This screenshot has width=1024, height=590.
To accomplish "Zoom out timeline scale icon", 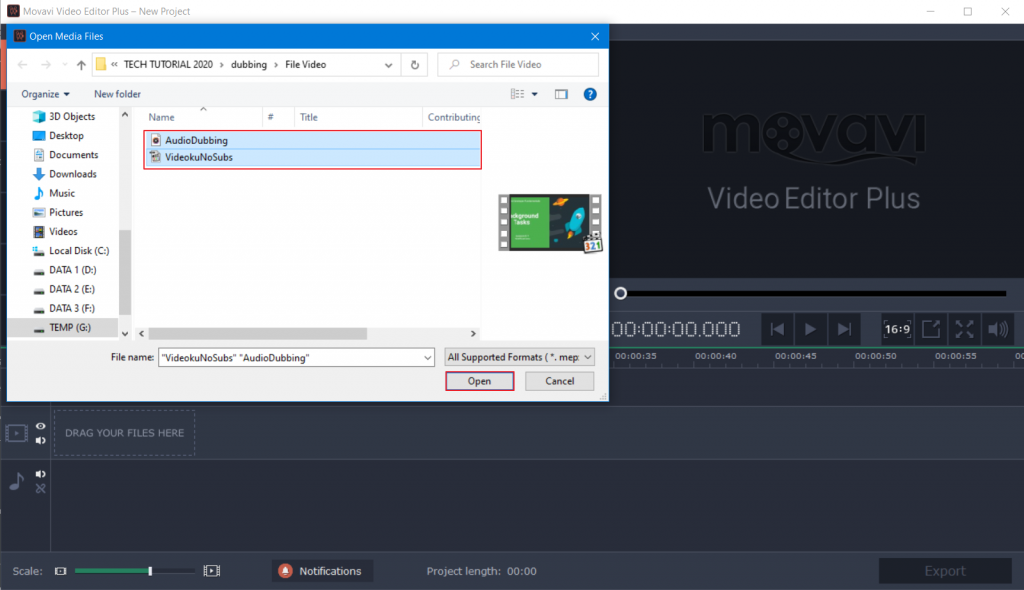I will tap(61, 571).
